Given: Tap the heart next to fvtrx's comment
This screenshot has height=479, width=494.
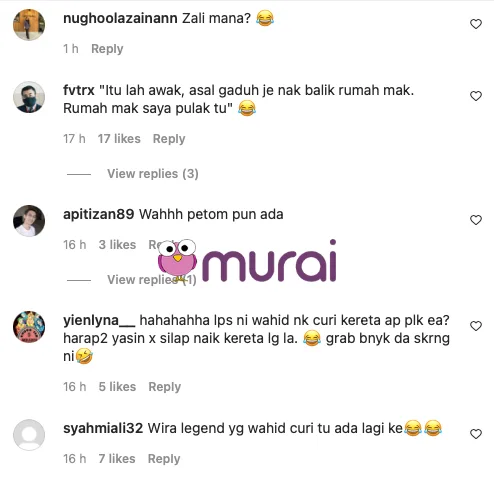Looking at the screenshot, I should pyautogui.click(x=476, y=96).
